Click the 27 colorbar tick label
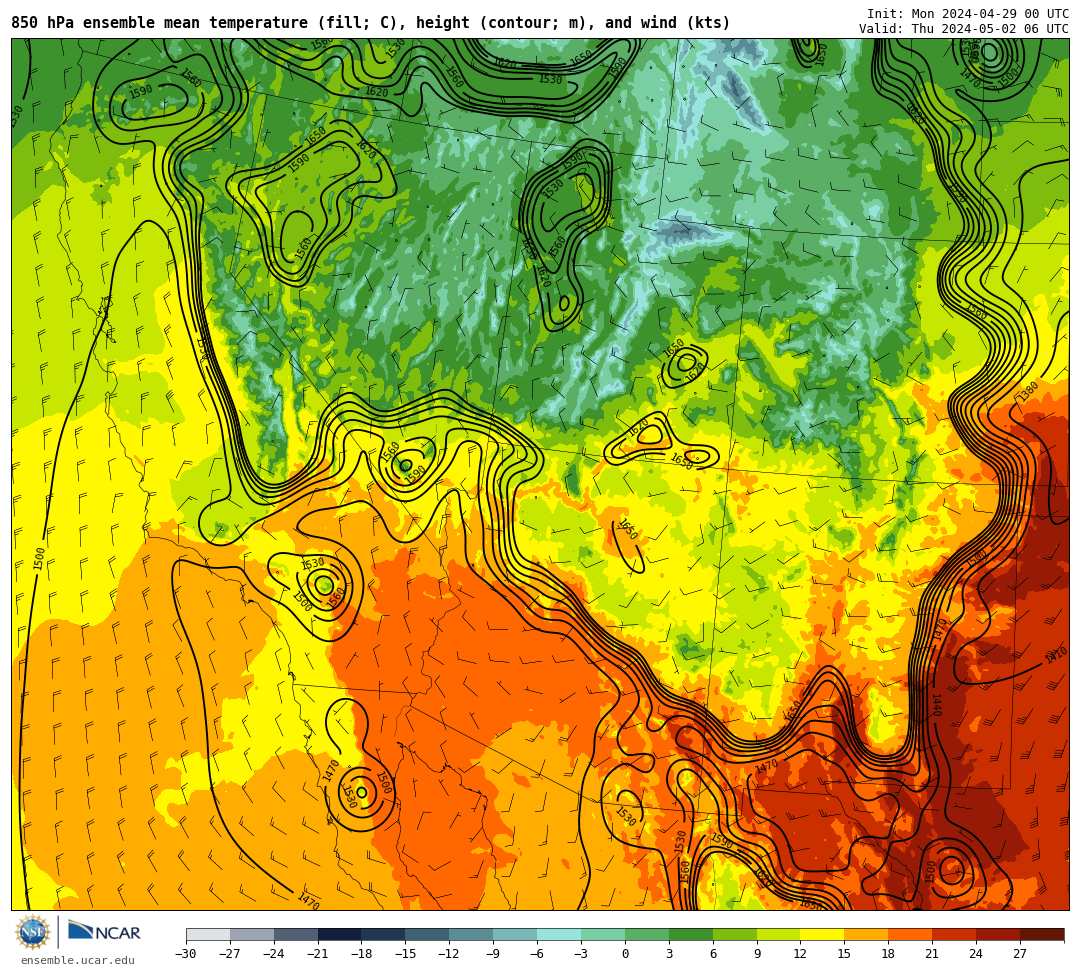 point(1020,954)
